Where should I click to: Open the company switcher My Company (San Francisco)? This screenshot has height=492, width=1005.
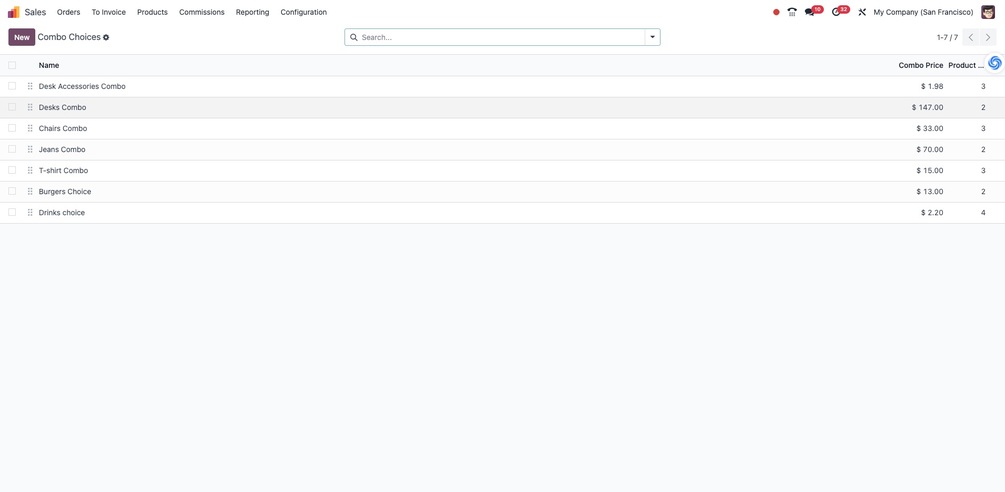click(x=923, y=12)
